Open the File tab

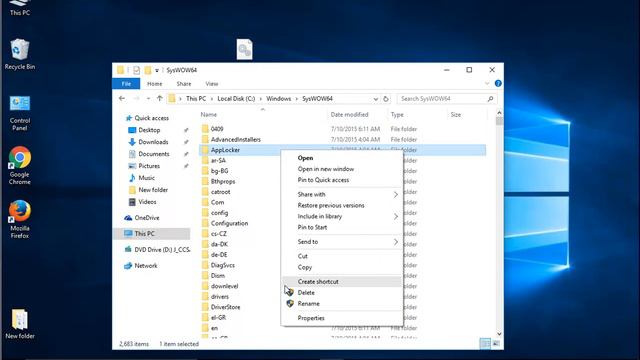[x=126, y=83]
